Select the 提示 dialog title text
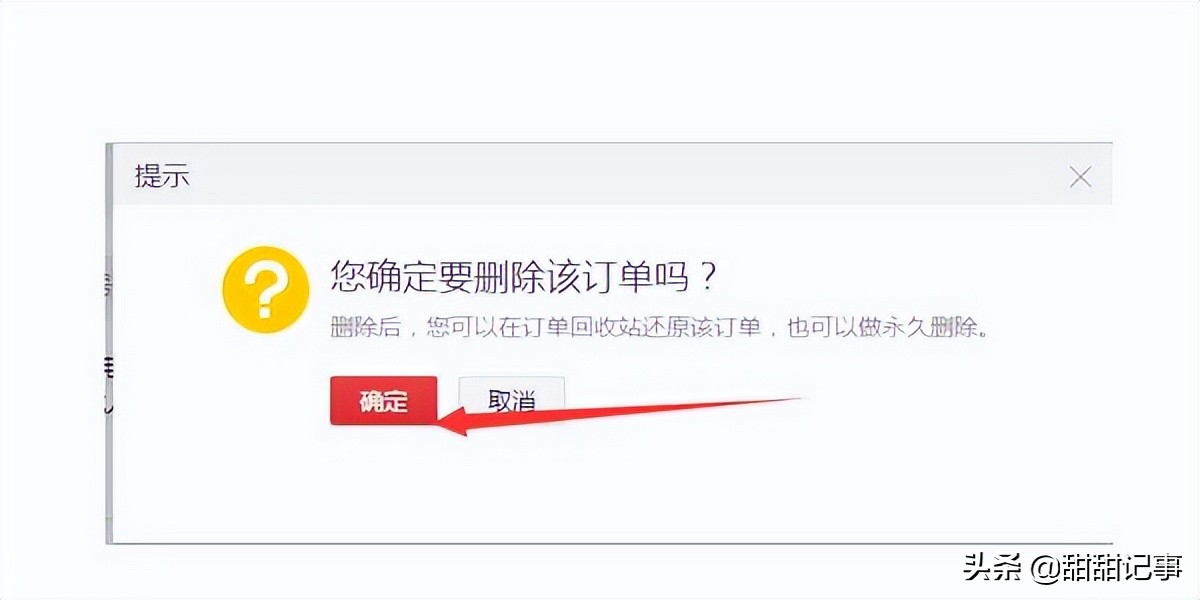This screenshot has height=600, width=1200. point(162,177)
